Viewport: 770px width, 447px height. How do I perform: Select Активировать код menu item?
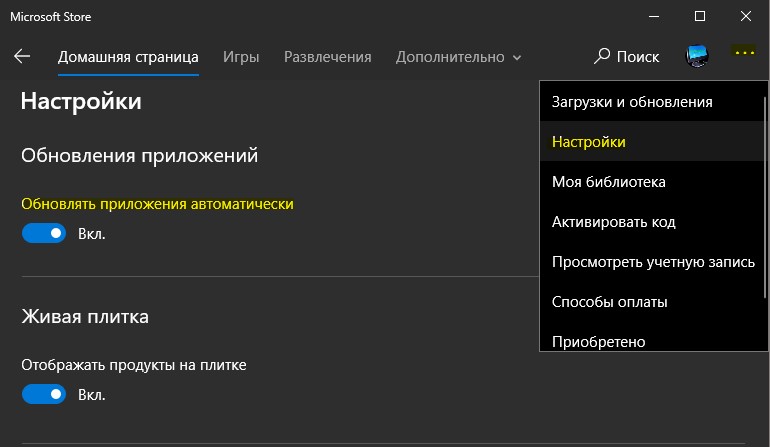click(652, 222)
